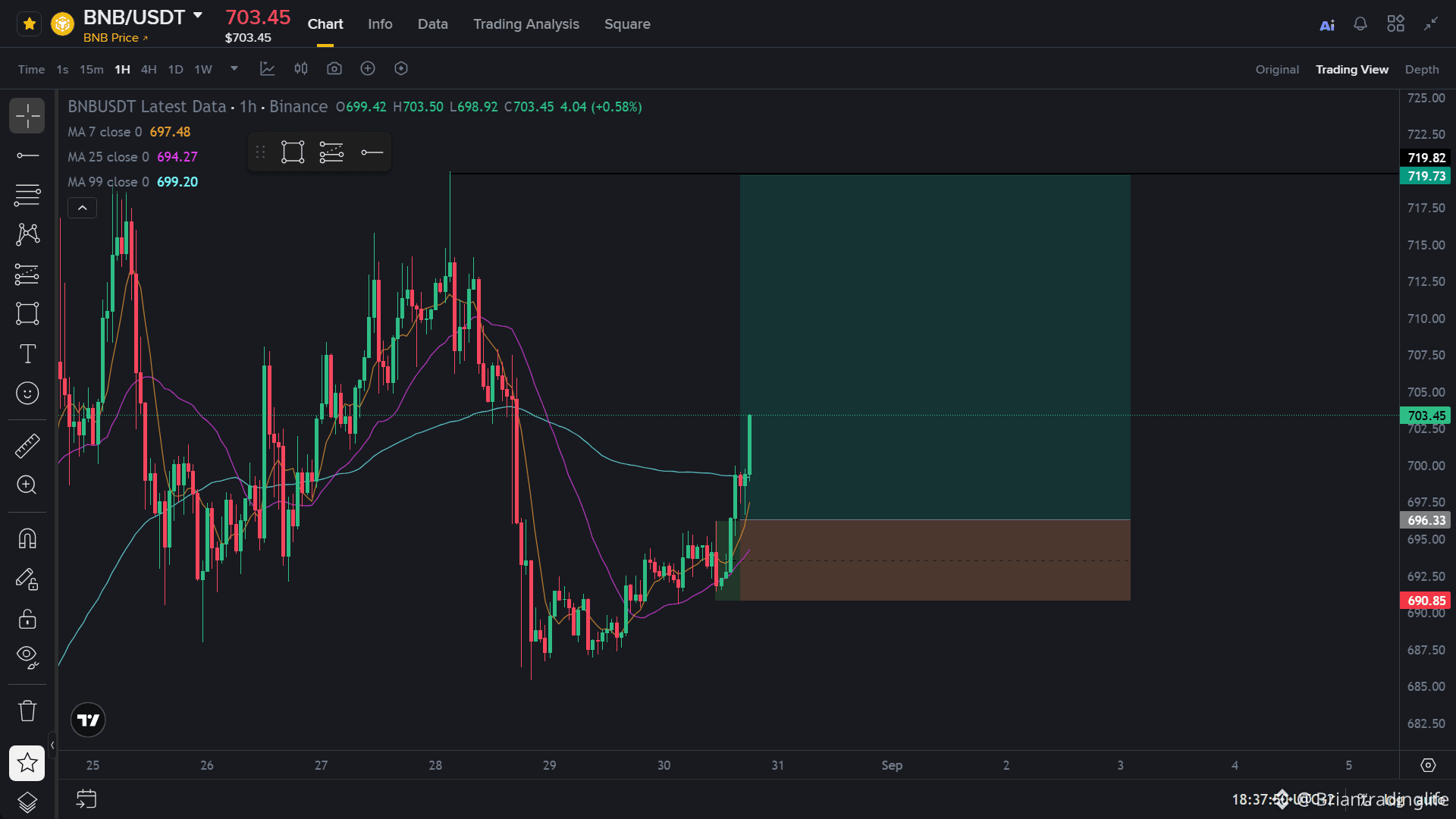Viewport: 1456px width, 819px height.
Task: Collapse the indicator legend chevron
Action: click(82, 208)
